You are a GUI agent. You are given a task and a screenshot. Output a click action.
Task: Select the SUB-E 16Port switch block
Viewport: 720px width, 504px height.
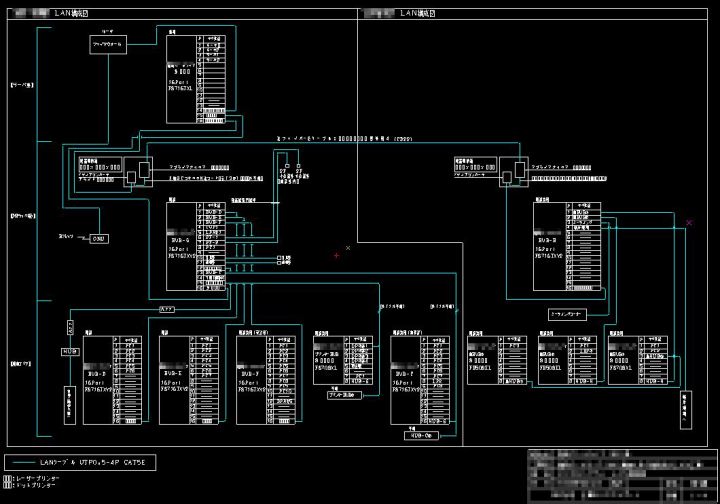tap(189, 380)
